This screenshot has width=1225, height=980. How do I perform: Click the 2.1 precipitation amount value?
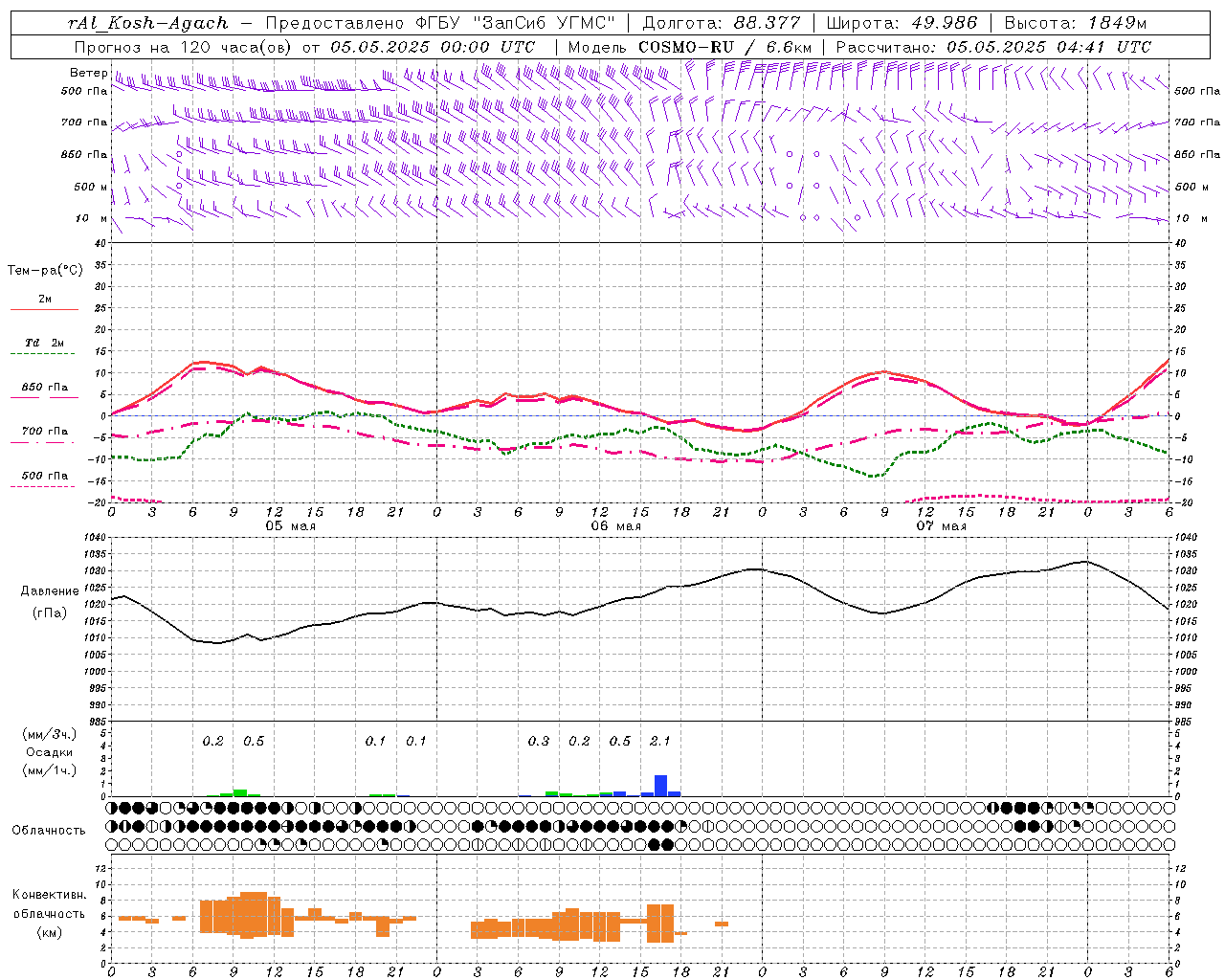pyautogui.click(x=660, y=741)
